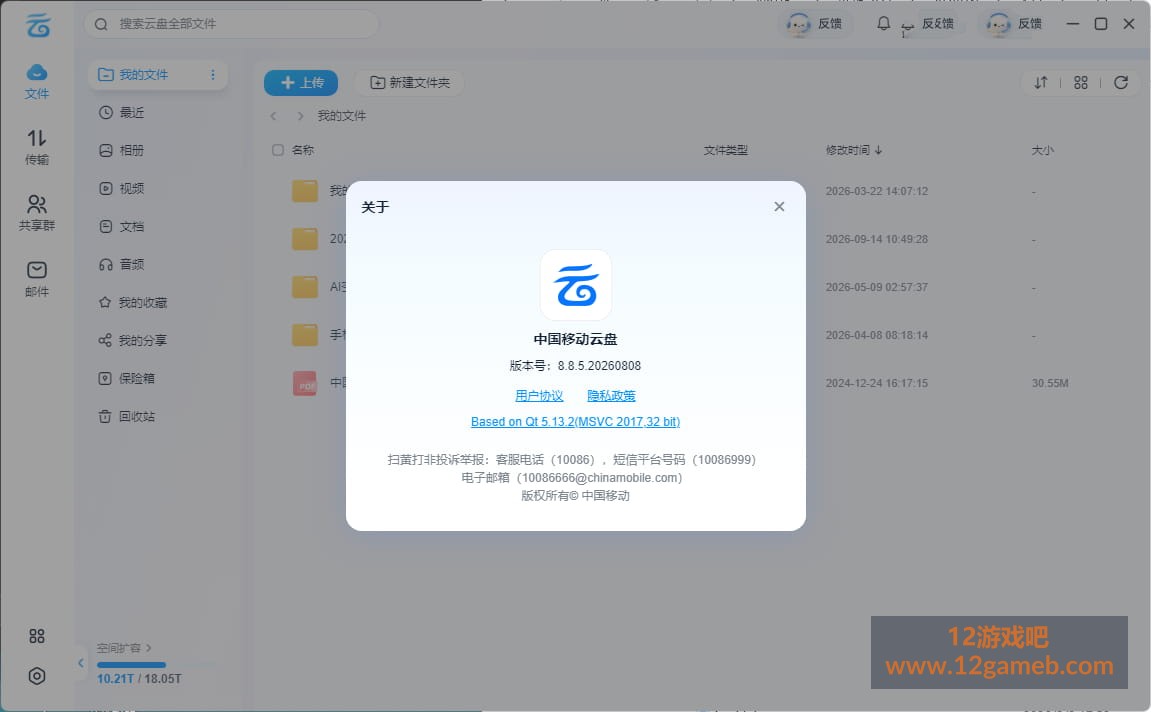Click the first 反馈 headset button
The width and height of the screenshot is (1151, 712).
pyautogui.click(x=814, y=24)
